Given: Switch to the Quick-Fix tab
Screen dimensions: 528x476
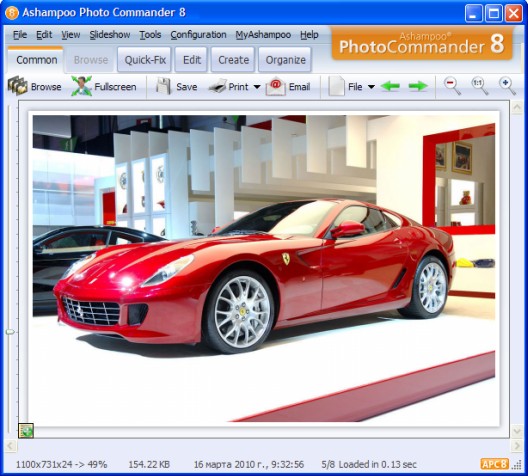Looking at the screenshot, I should point(145,60).
